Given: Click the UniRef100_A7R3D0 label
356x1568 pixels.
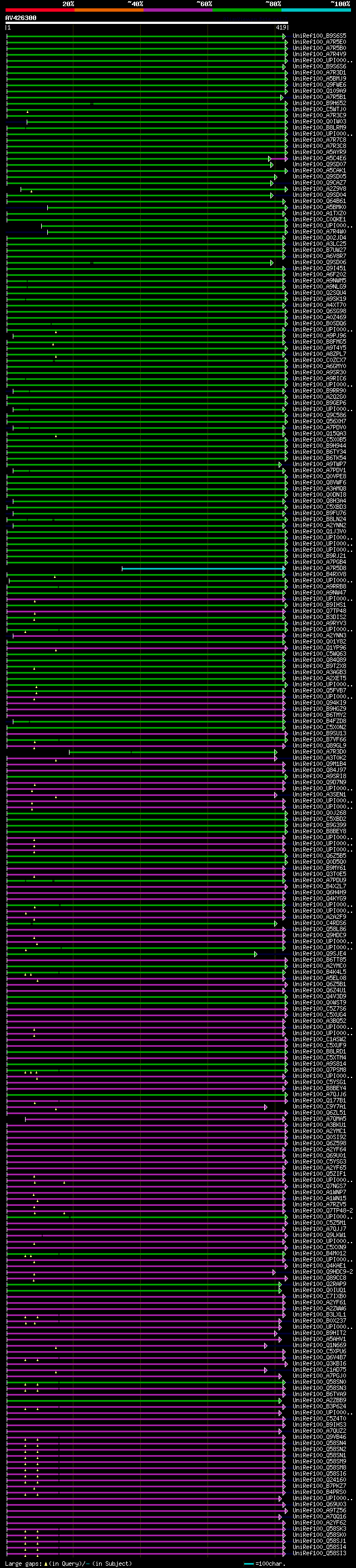Looking at the screenshot, I should pos(319,752).
